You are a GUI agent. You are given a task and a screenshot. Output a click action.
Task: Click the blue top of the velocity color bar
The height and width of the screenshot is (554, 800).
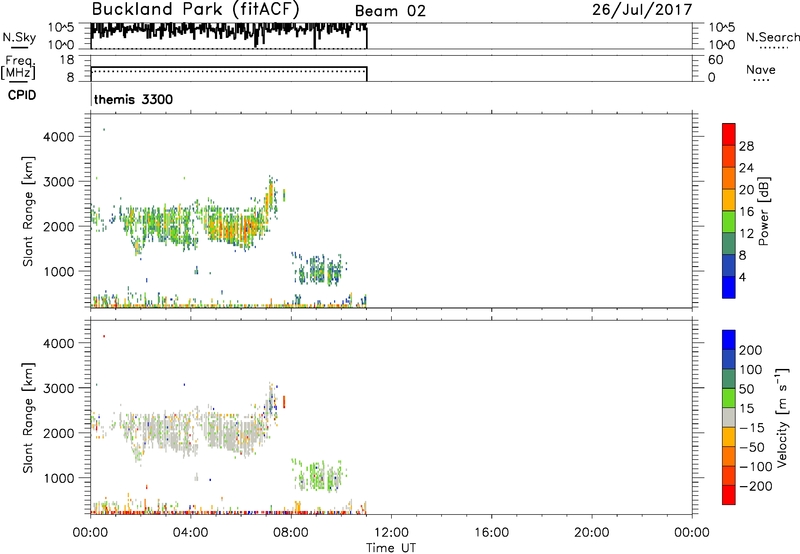point(729,340)
